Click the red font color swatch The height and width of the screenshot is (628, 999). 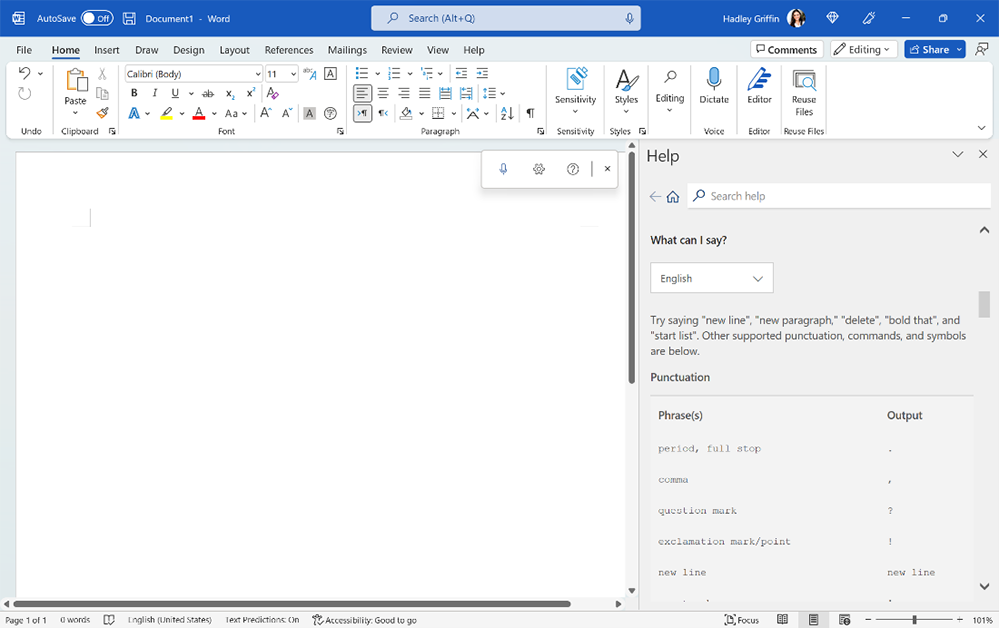[199, 113]
